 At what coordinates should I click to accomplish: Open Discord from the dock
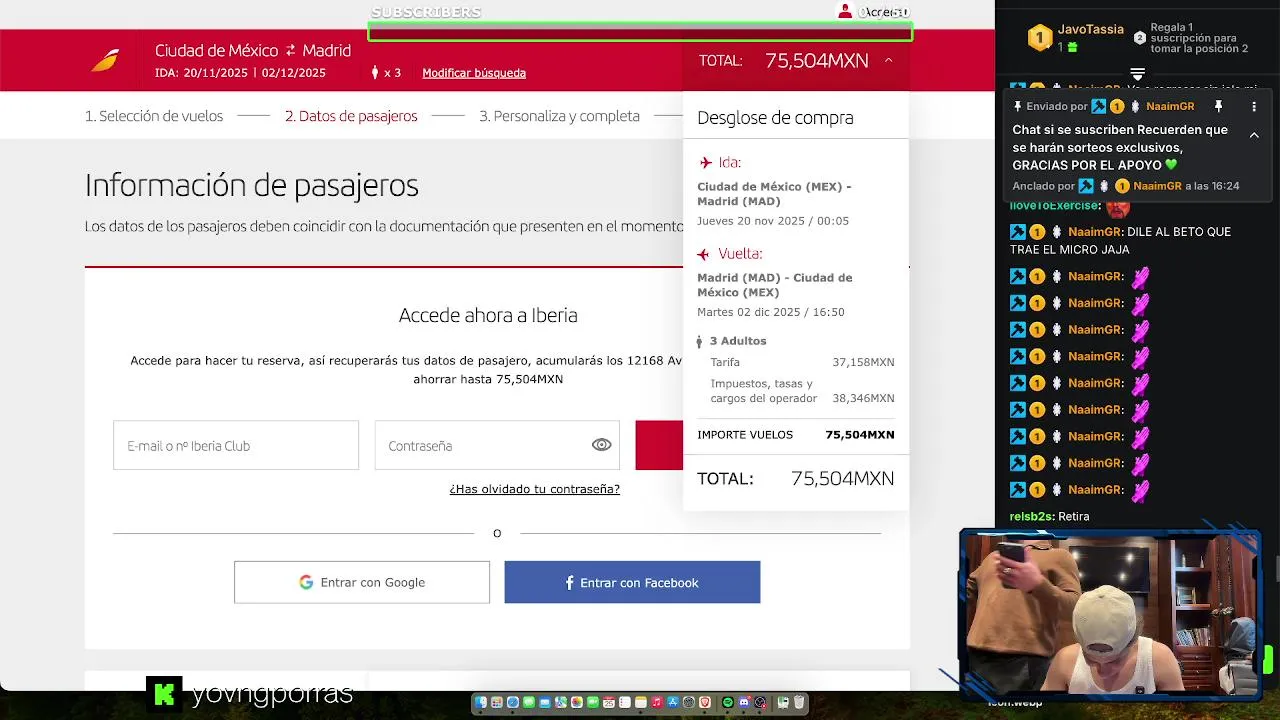(744, 702)
